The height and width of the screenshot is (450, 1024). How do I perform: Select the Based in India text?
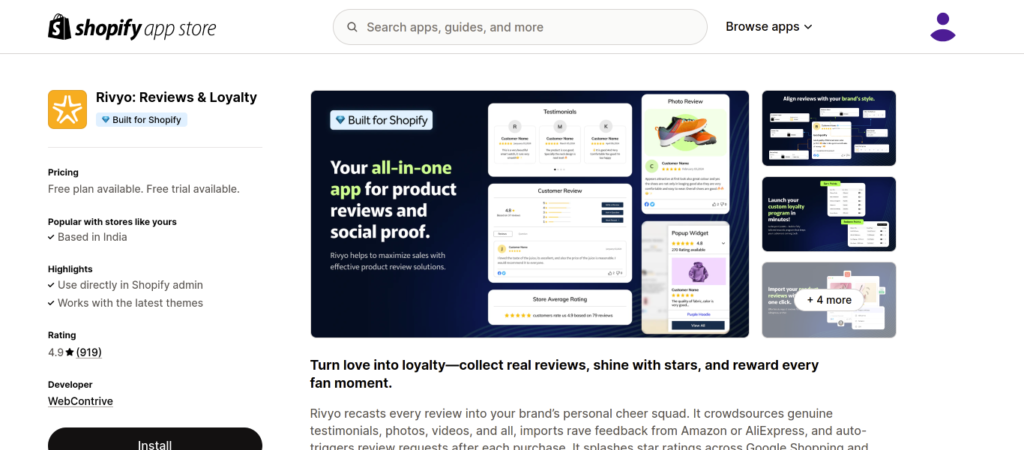tap(92, 237)
